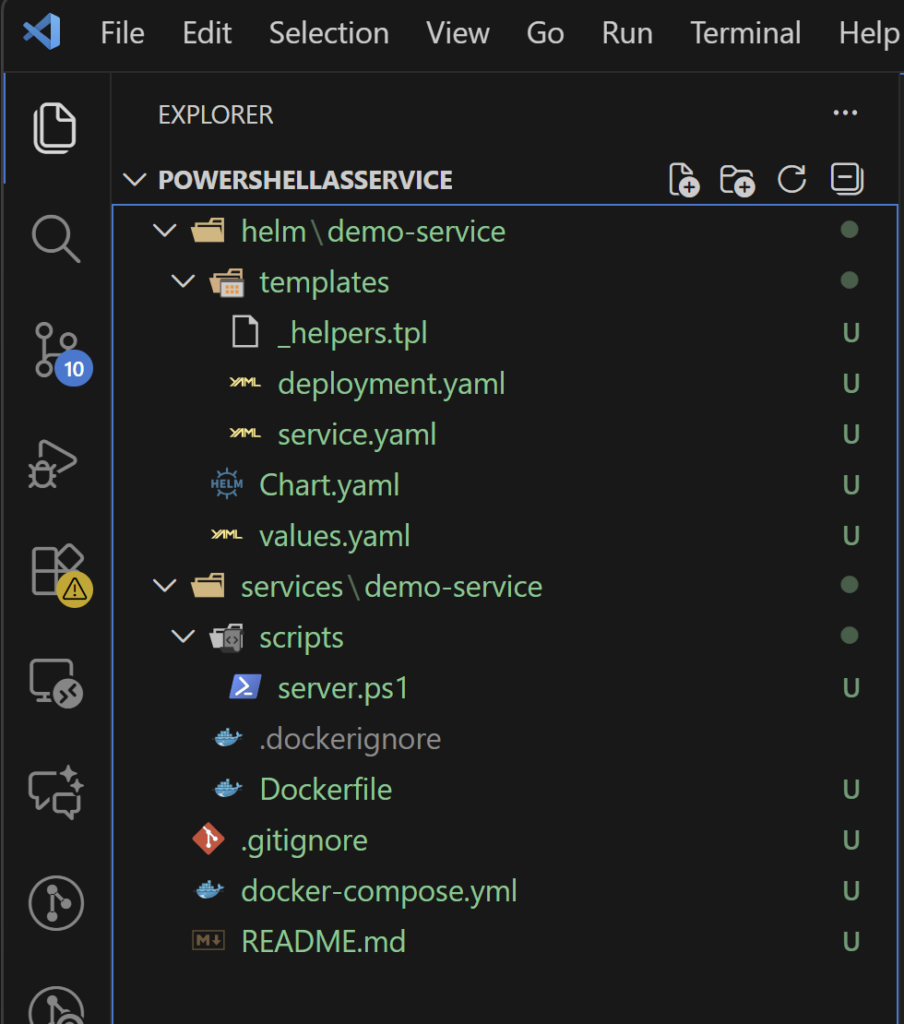Image resolution: width=904 pixels, height=1024 pixels.
Task: Open the Search view in activity bar
Action: click(55, 240)
